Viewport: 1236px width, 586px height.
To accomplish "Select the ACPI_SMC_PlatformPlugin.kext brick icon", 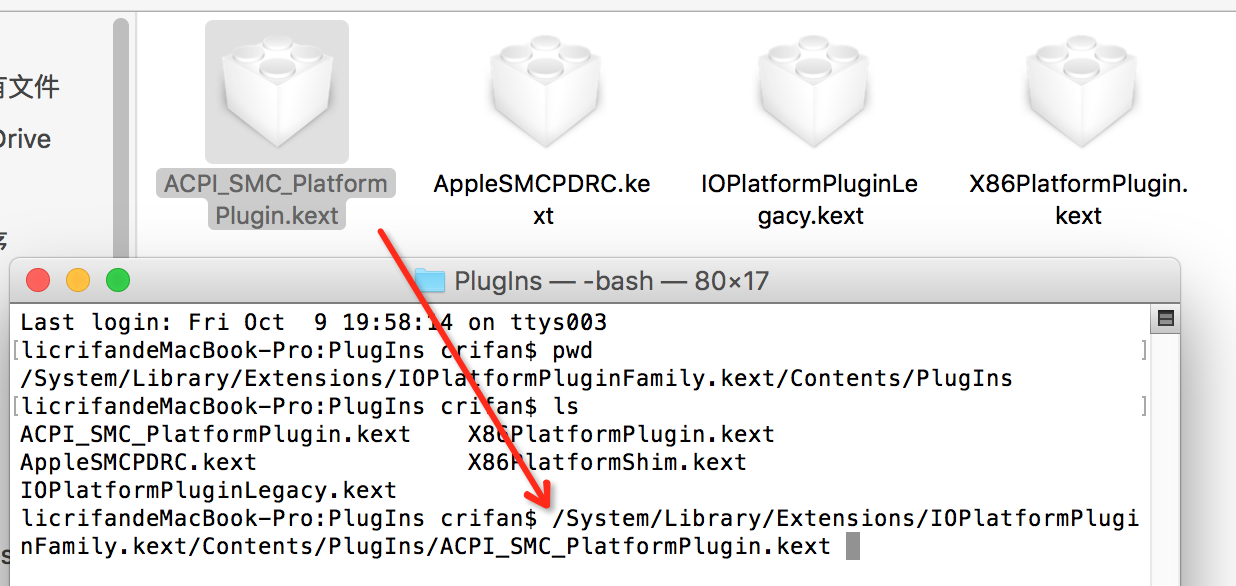I will point(277,91).
